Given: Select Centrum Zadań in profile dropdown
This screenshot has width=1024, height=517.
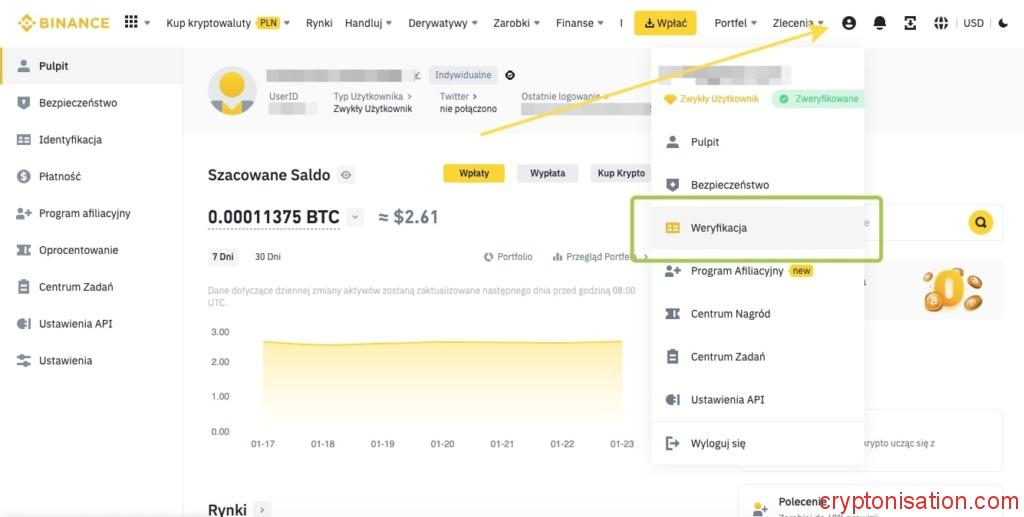Looking at the screenshot, I should [758, 357].
